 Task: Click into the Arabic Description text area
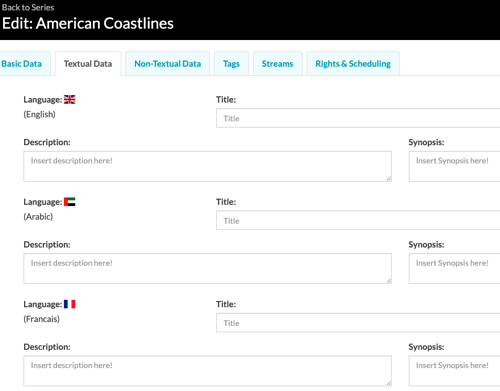pos(207,269)
